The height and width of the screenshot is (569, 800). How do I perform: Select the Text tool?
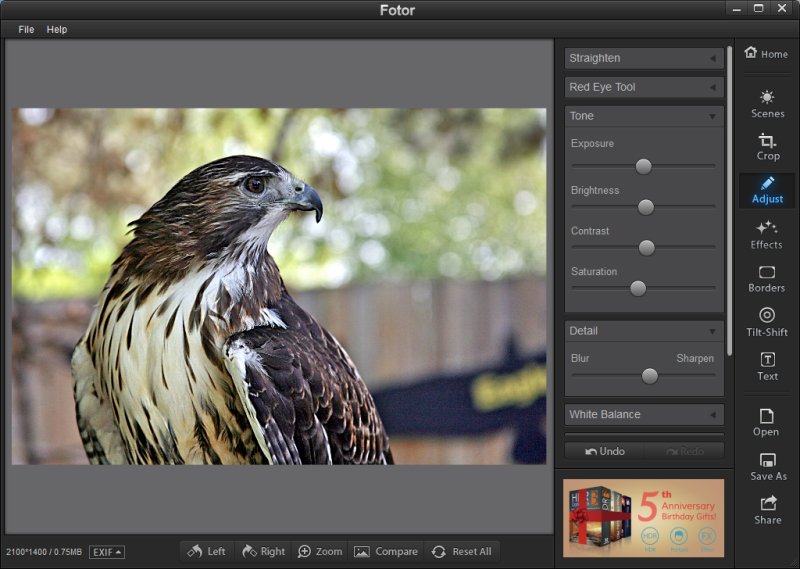tap(767, 365)
